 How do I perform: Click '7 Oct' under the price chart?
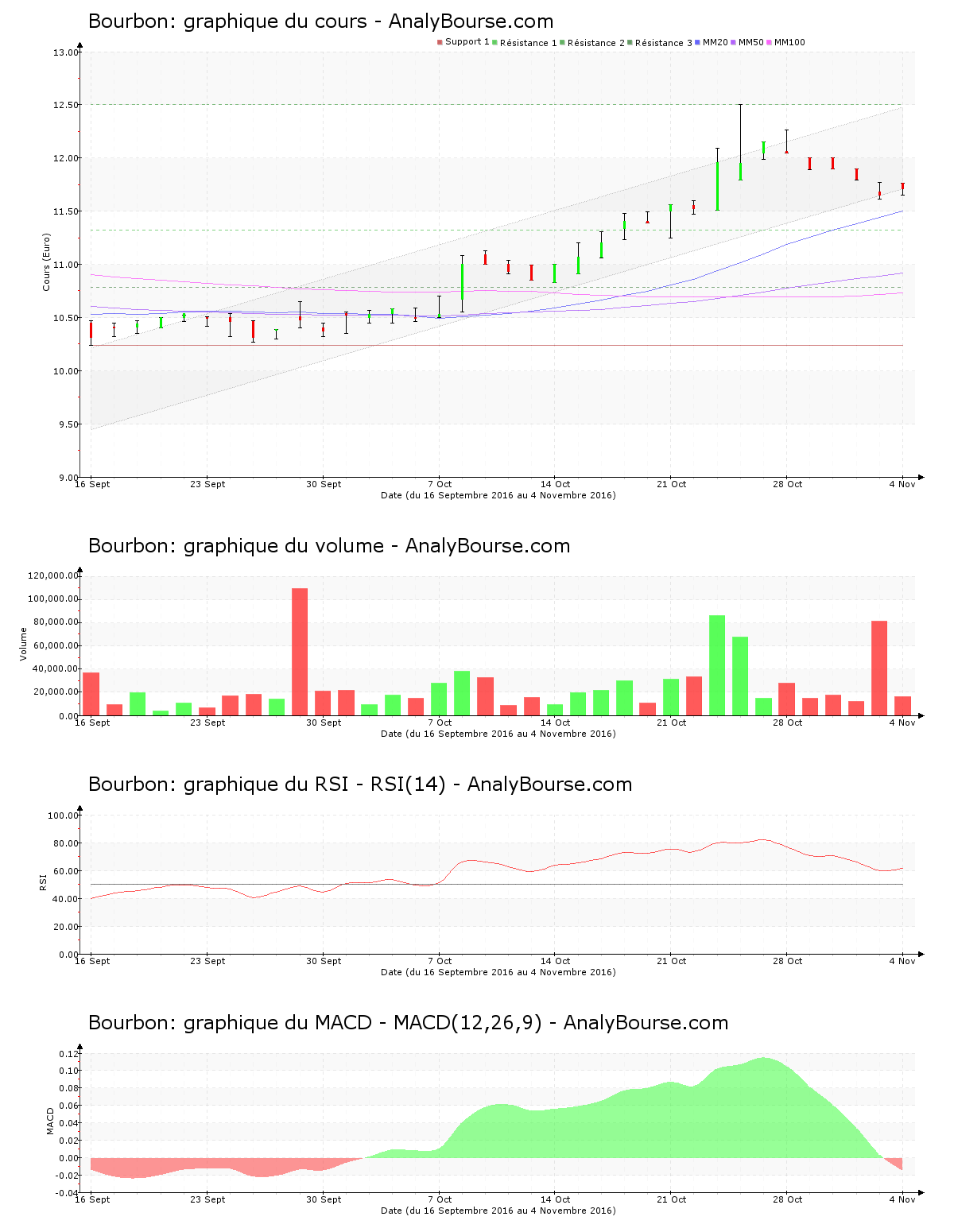point(440,484)
